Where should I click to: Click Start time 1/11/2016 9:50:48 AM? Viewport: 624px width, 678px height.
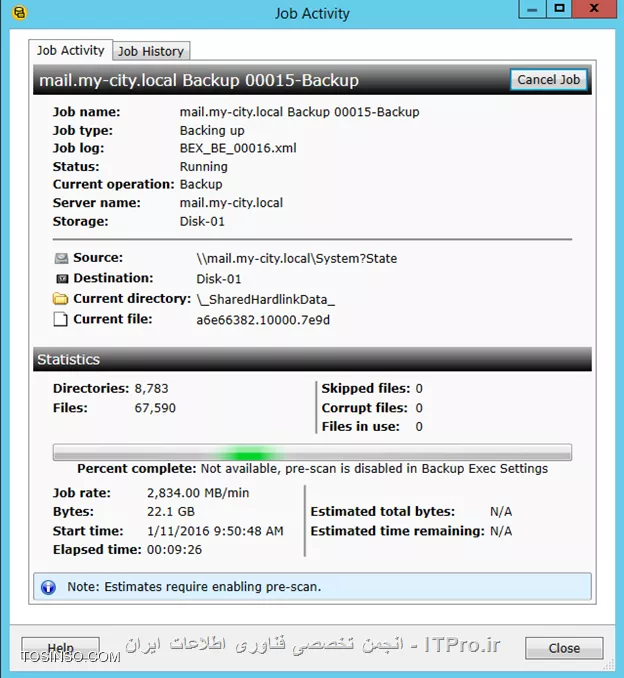tap(215, 531)
